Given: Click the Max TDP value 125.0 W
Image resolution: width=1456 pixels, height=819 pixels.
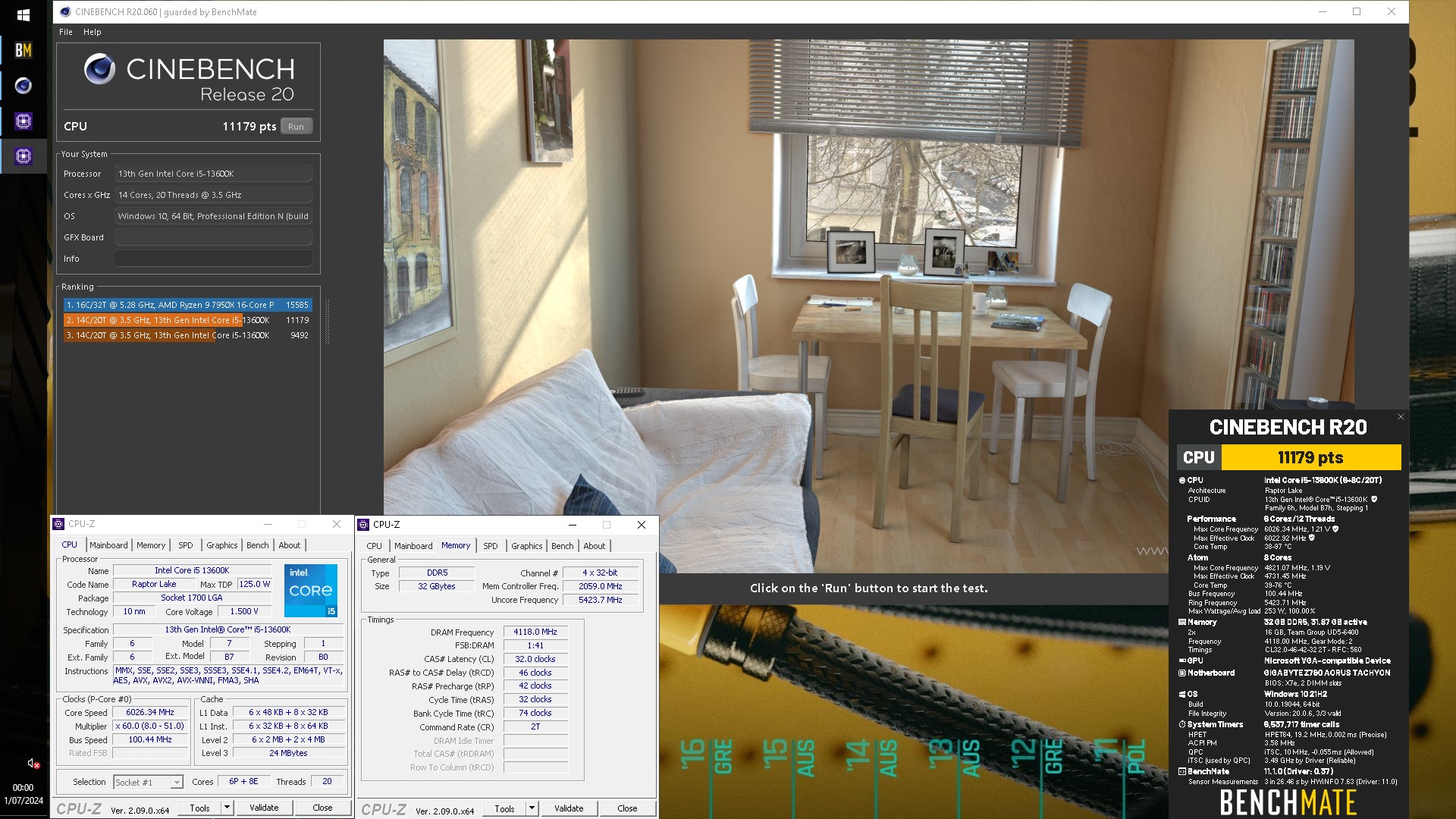Looking at the screenshot, I should coord(255,585).
